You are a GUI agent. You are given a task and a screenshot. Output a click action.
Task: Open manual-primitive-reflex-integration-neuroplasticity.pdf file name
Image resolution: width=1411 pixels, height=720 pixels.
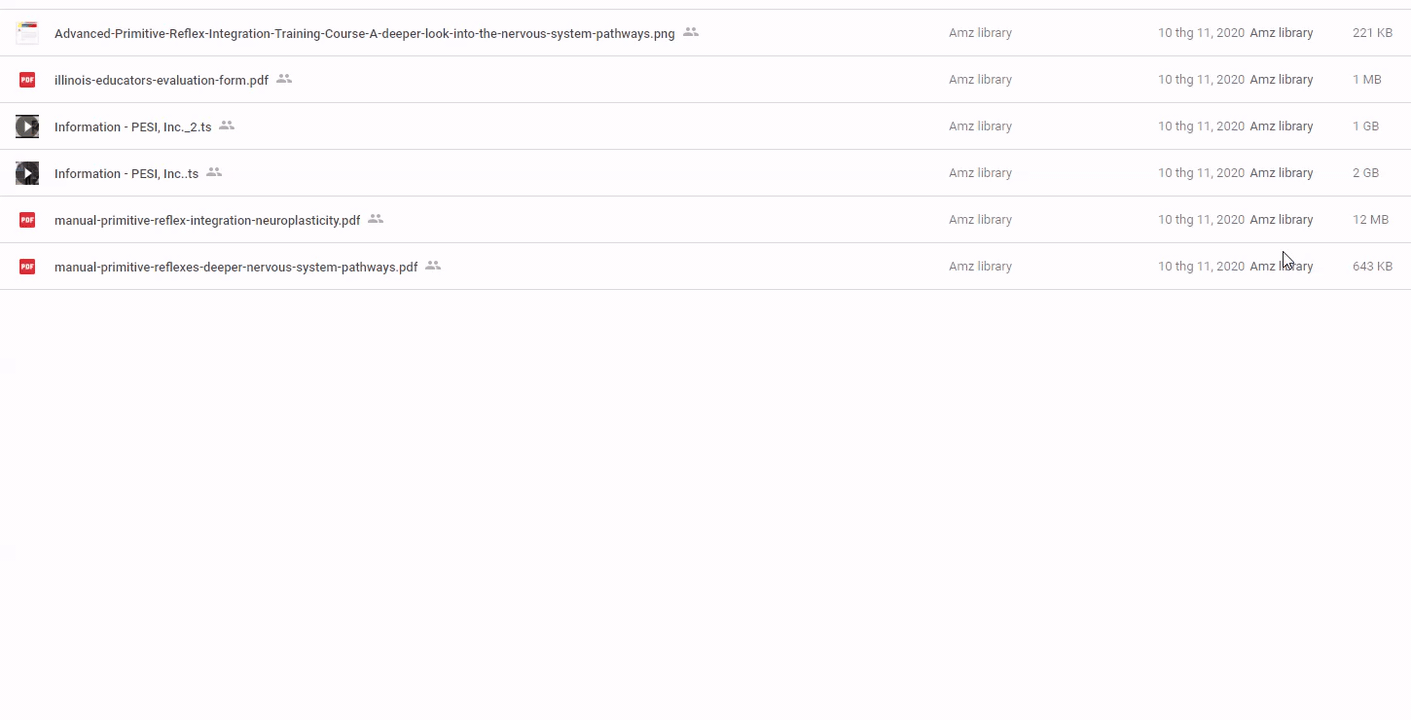pyautogui.click(x=207, y=221)
